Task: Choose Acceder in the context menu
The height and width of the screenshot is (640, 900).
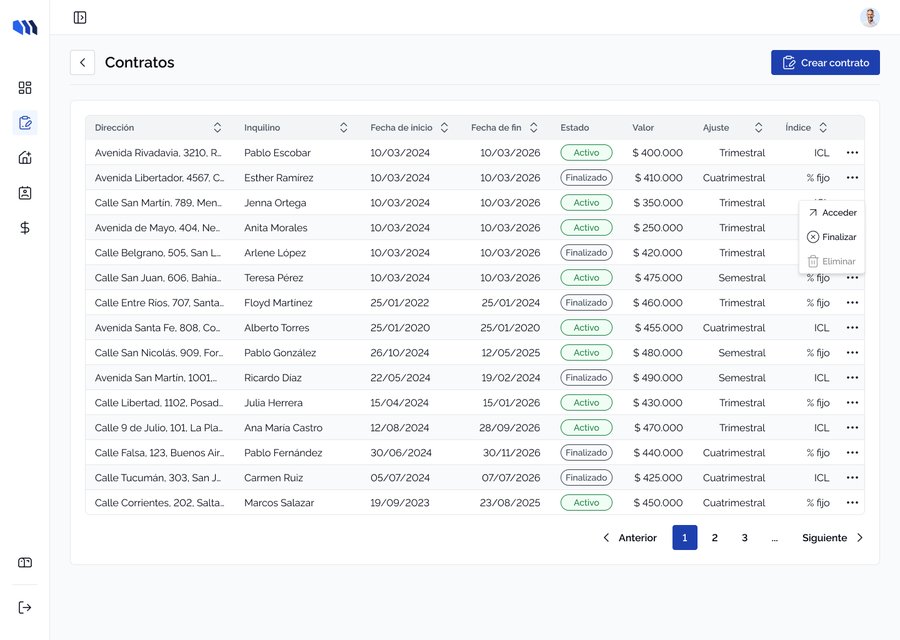Action: pos(832,213)
